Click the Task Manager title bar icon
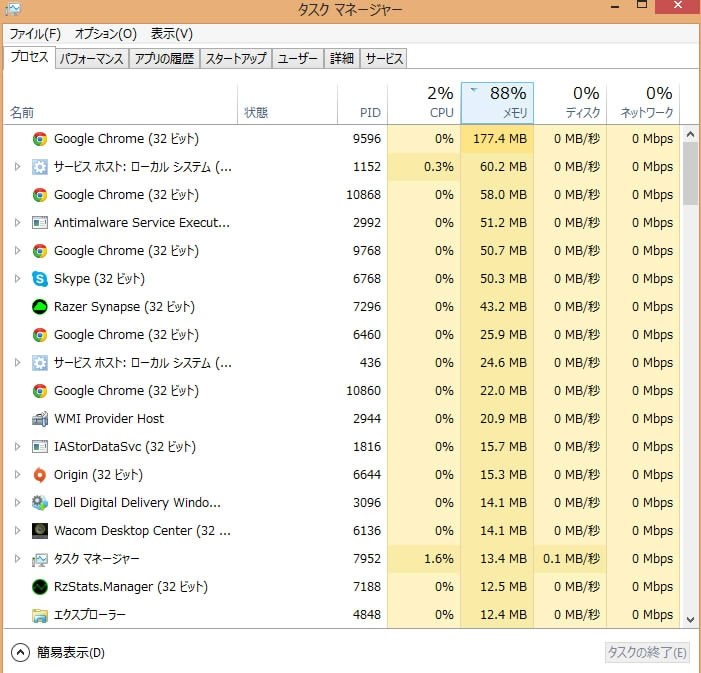This screenshot has height=673, width=701. pos(13,8)
